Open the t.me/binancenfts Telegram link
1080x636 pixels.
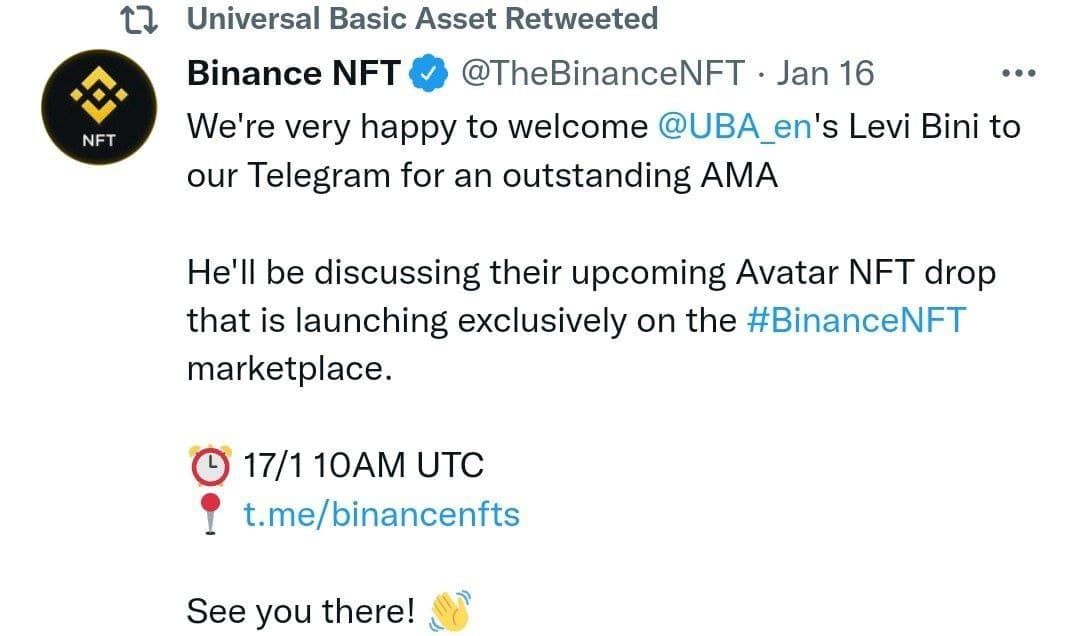pos(382,514)
